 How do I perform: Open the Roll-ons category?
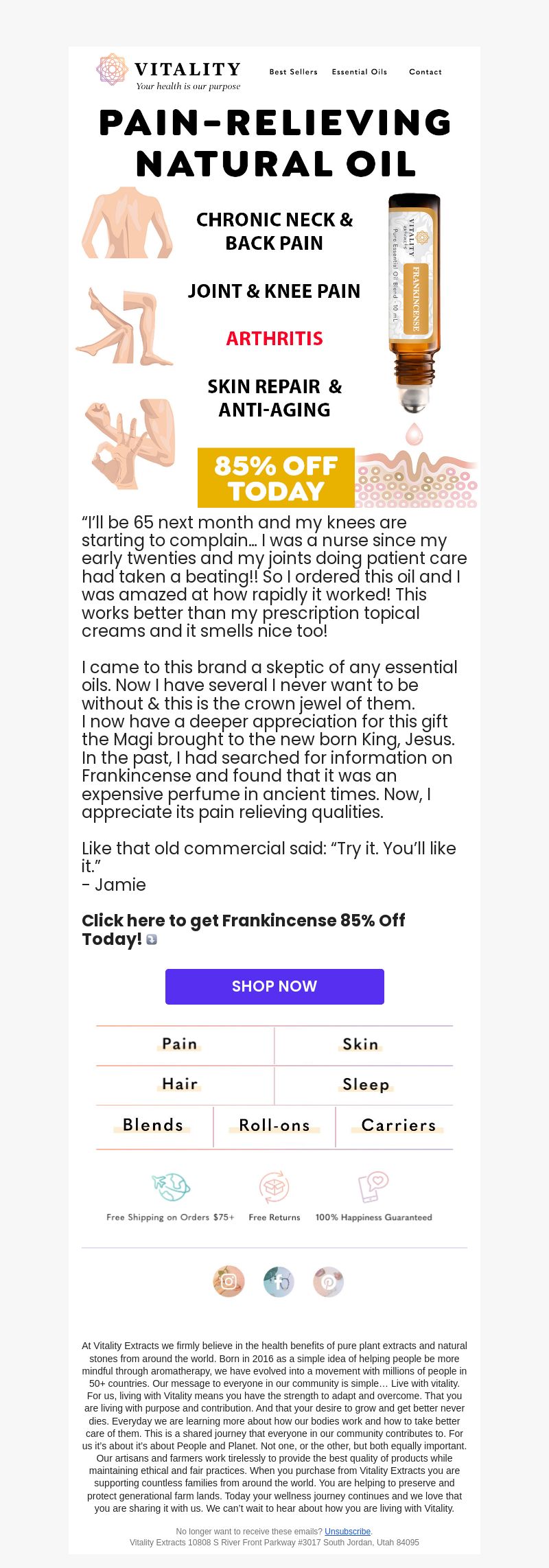274,1125
